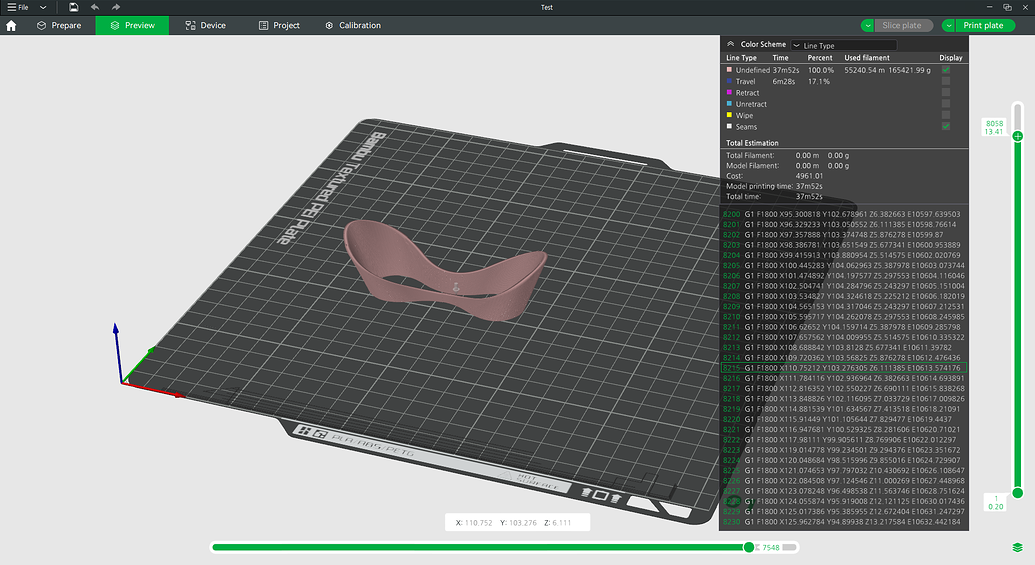This screenshot has height=565, width=1035.
Task: Click the 8058 layer value label
Action: 994,123
